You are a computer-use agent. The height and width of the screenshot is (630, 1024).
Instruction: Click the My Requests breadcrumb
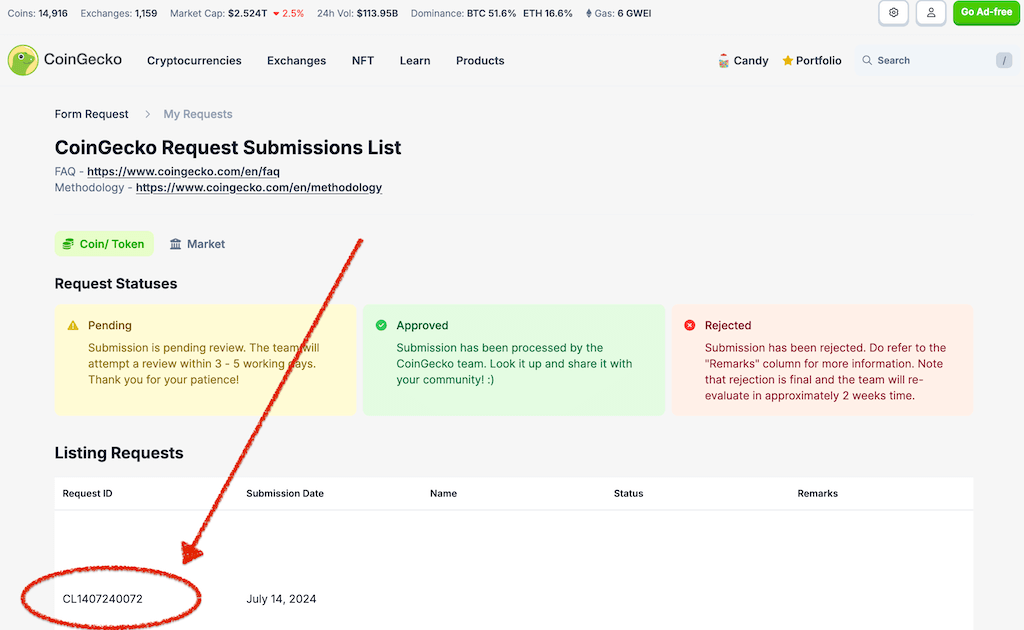(198, 114)
